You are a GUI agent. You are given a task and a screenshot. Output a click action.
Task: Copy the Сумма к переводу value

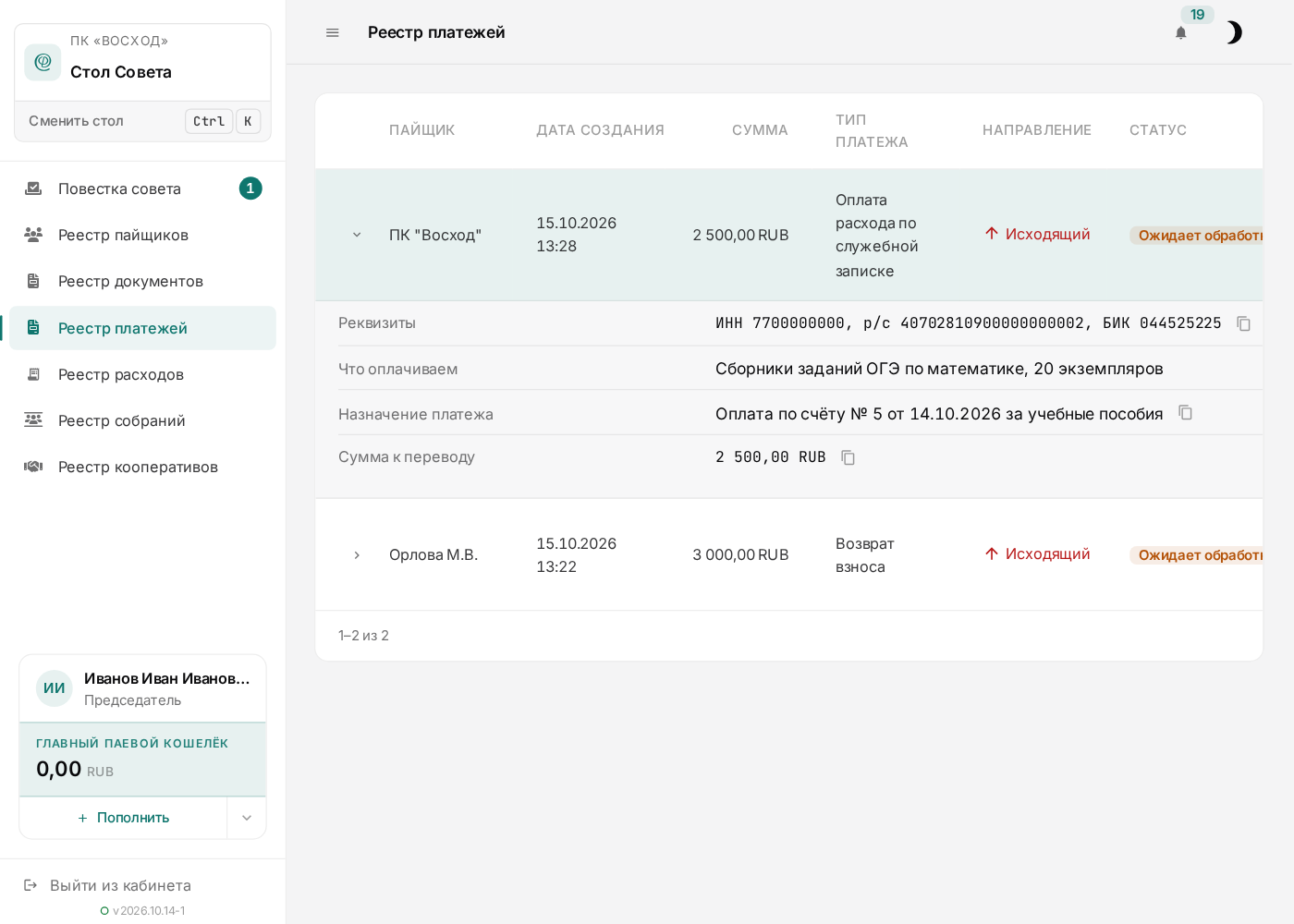pos(848,457)
